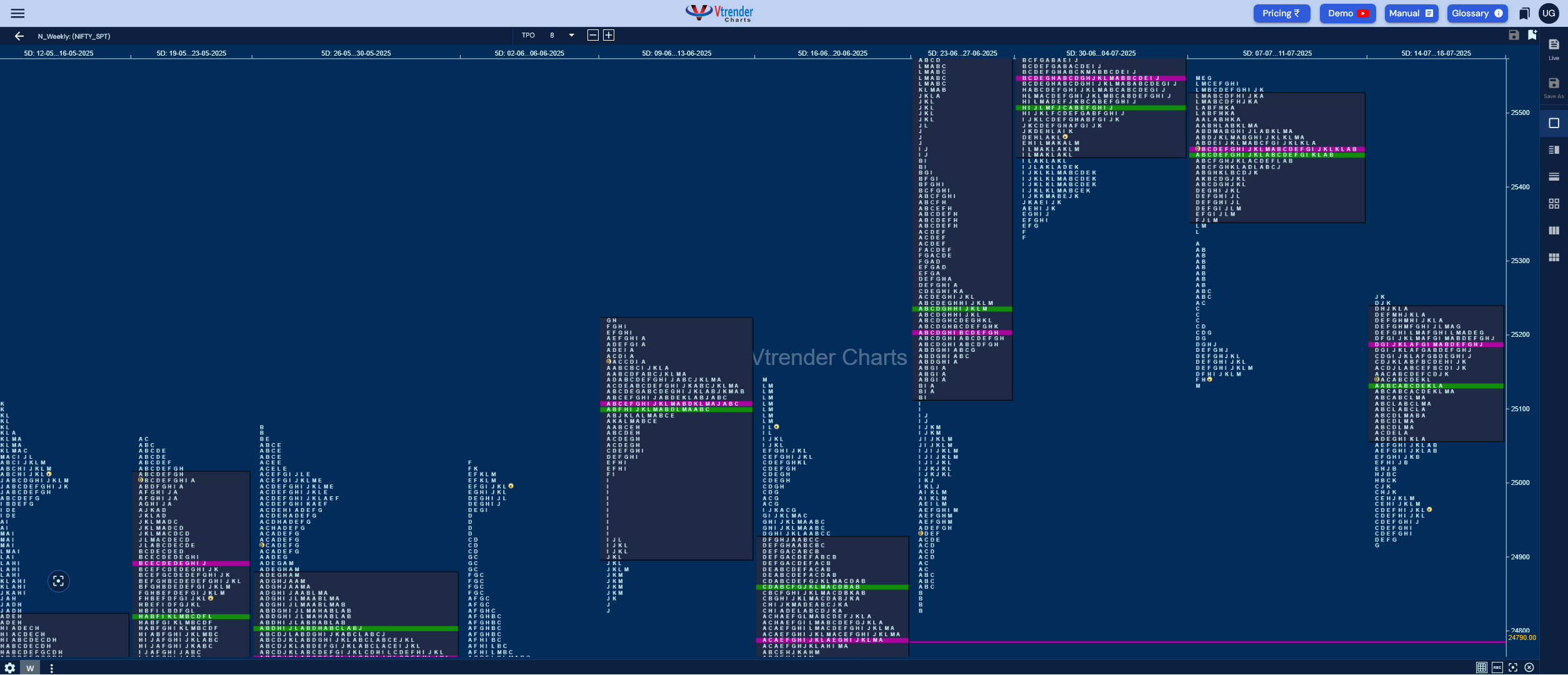Open the Glossary info

click(1477, 13)
